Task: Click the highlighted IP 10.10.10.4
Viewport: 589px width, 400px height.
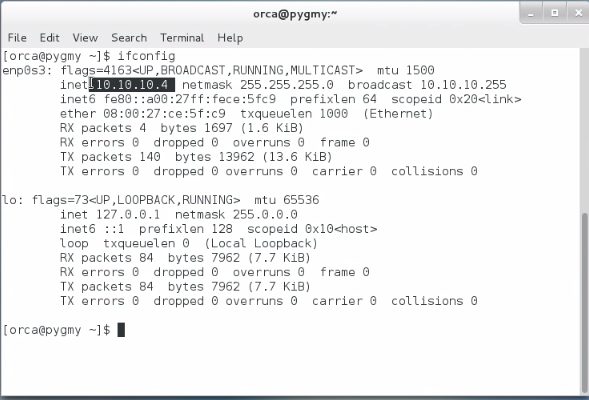Action: (132, 85)
